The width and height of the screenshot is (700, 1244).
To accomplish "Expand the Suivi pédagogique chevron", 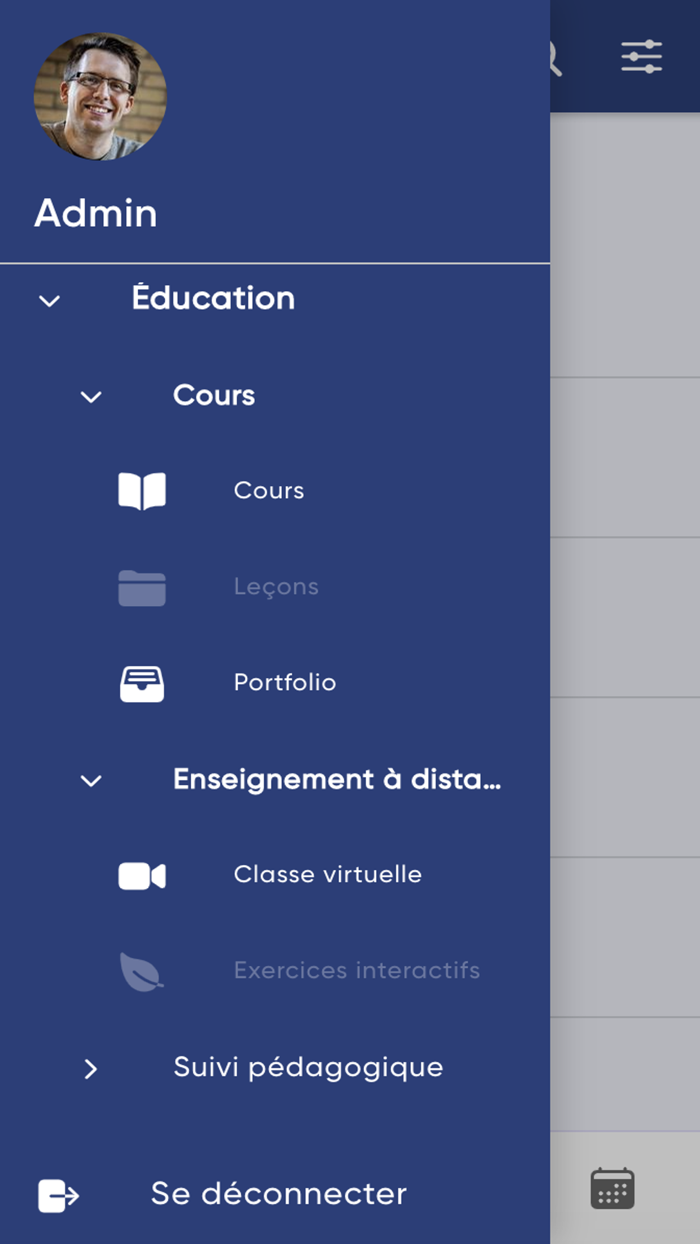I will 91,1069.
